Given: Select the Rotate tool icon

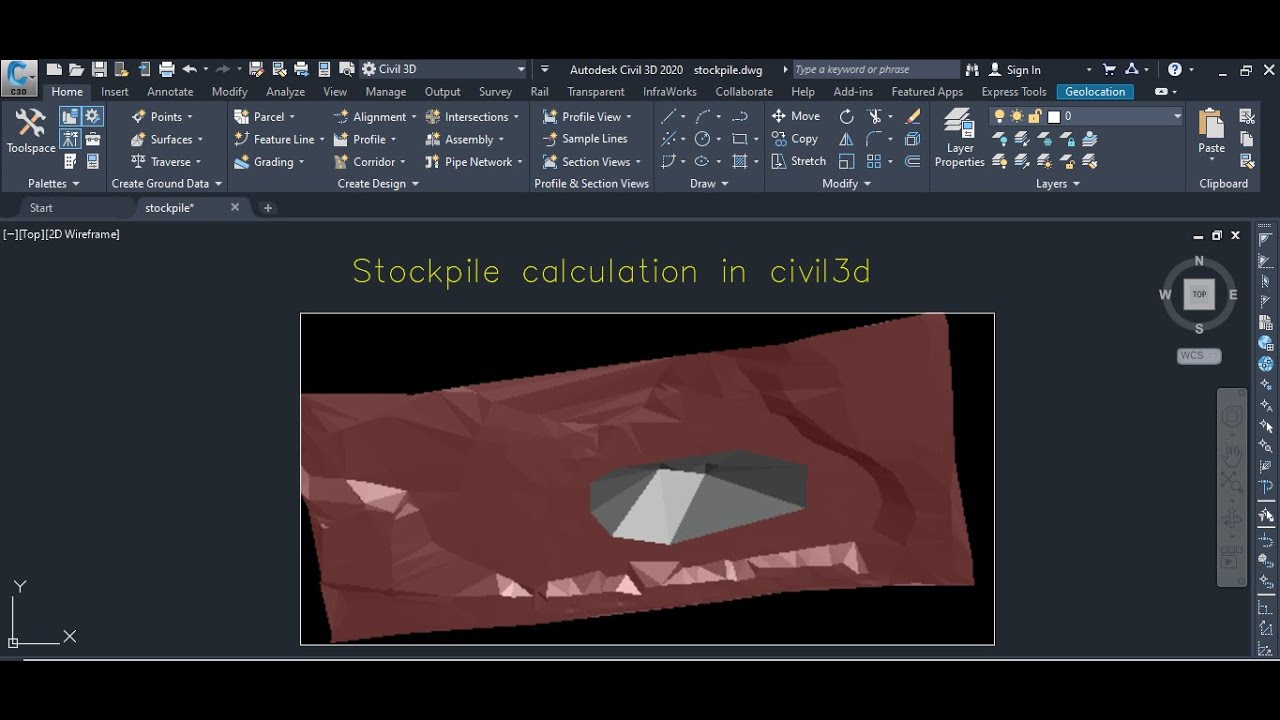Looking at the screenshot, I should [x=846, y=116].
